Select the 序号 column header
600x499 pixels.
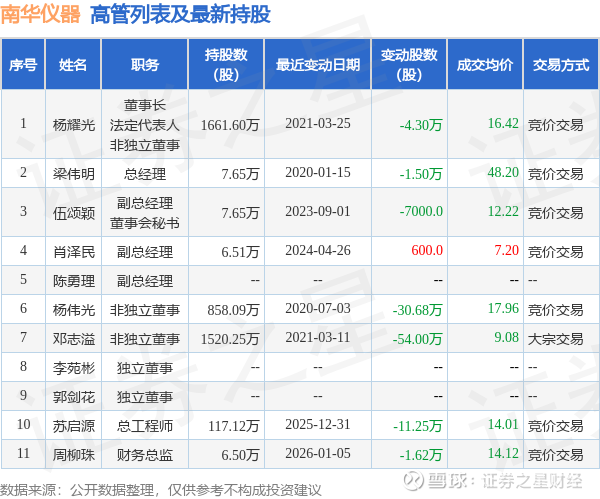(23, 64)
